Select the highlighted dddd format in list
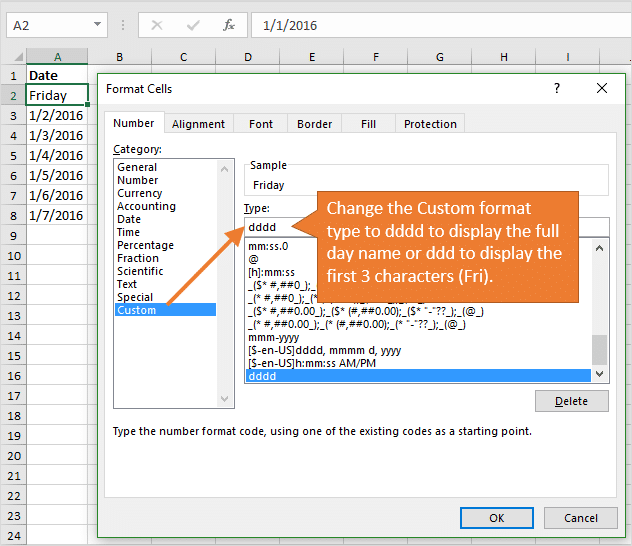The width and height of the screenshot is (632, 546). 418,376
